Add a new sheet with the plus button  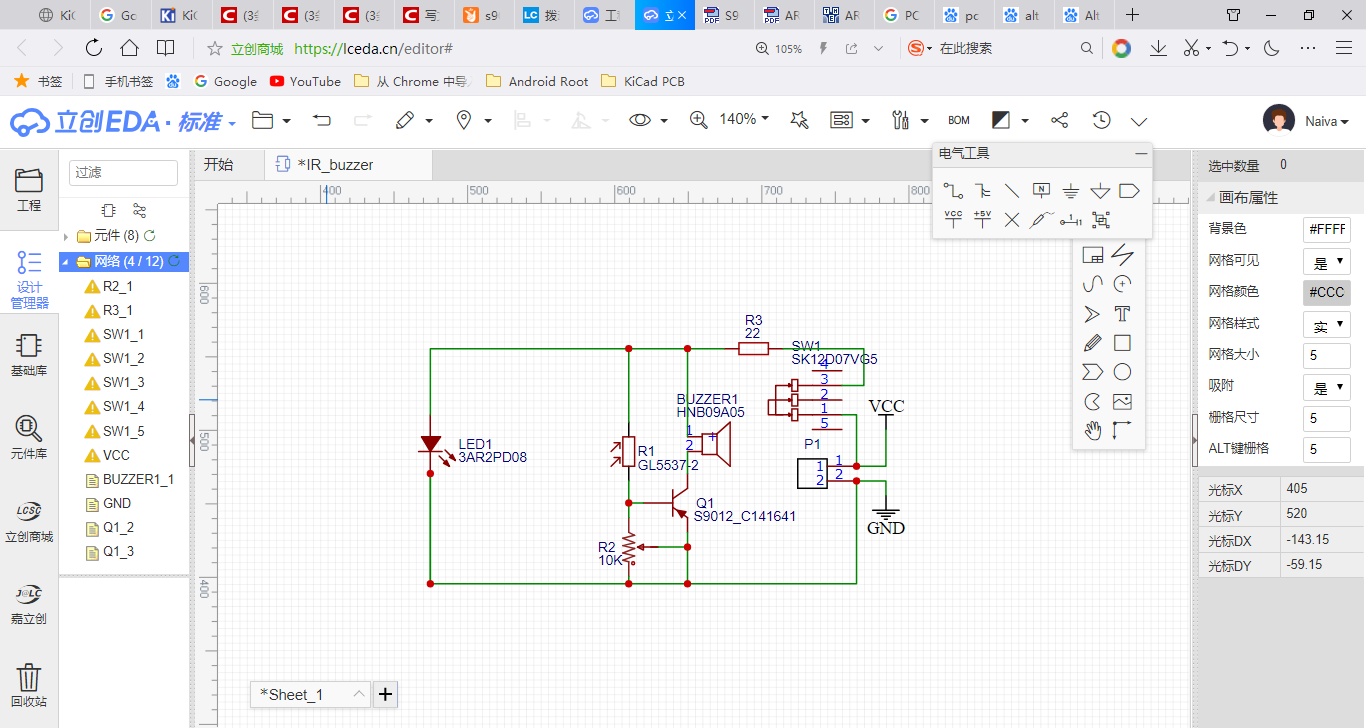[385, 694]
